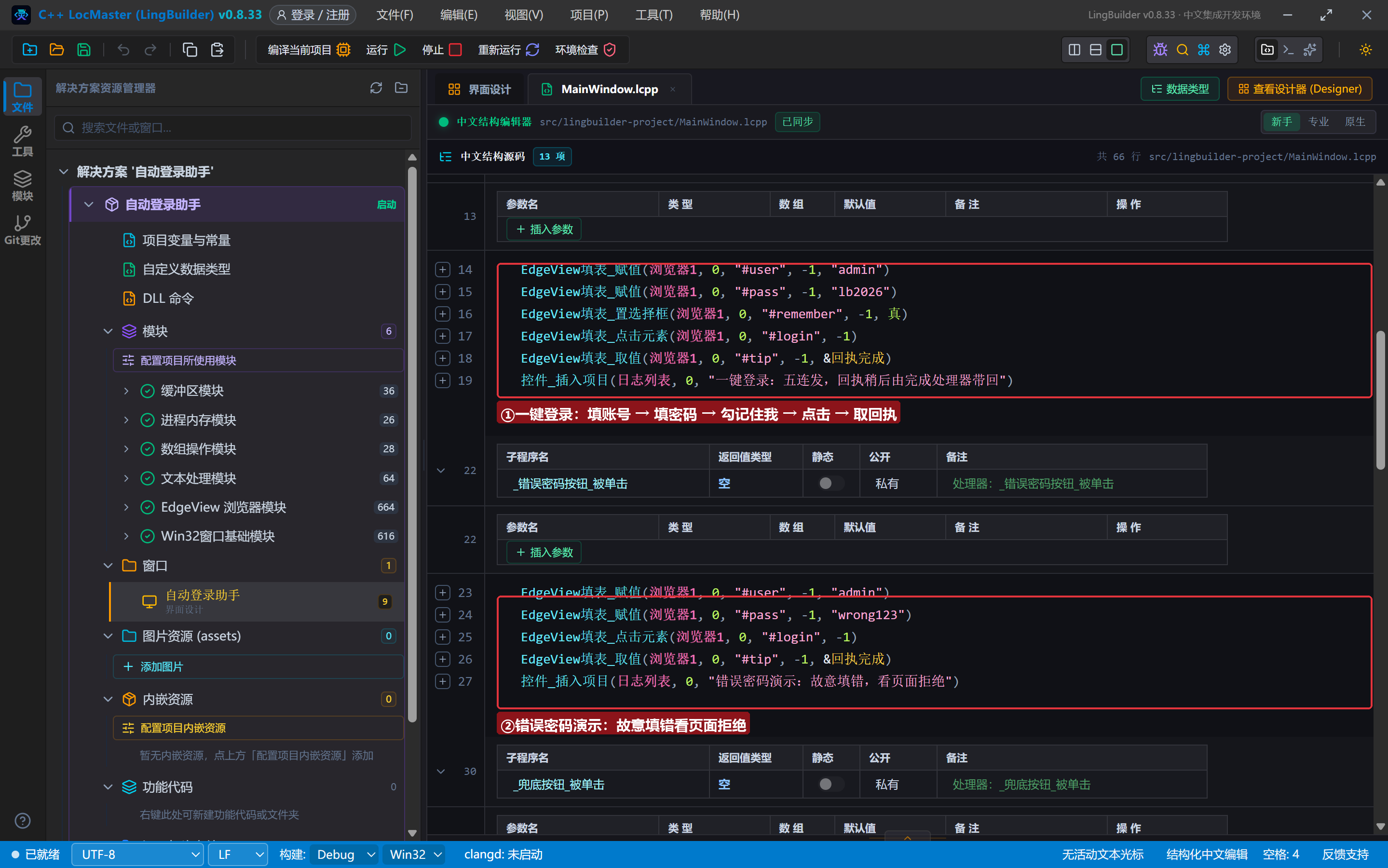Toggle light theme sun icon

point(1366,50)
